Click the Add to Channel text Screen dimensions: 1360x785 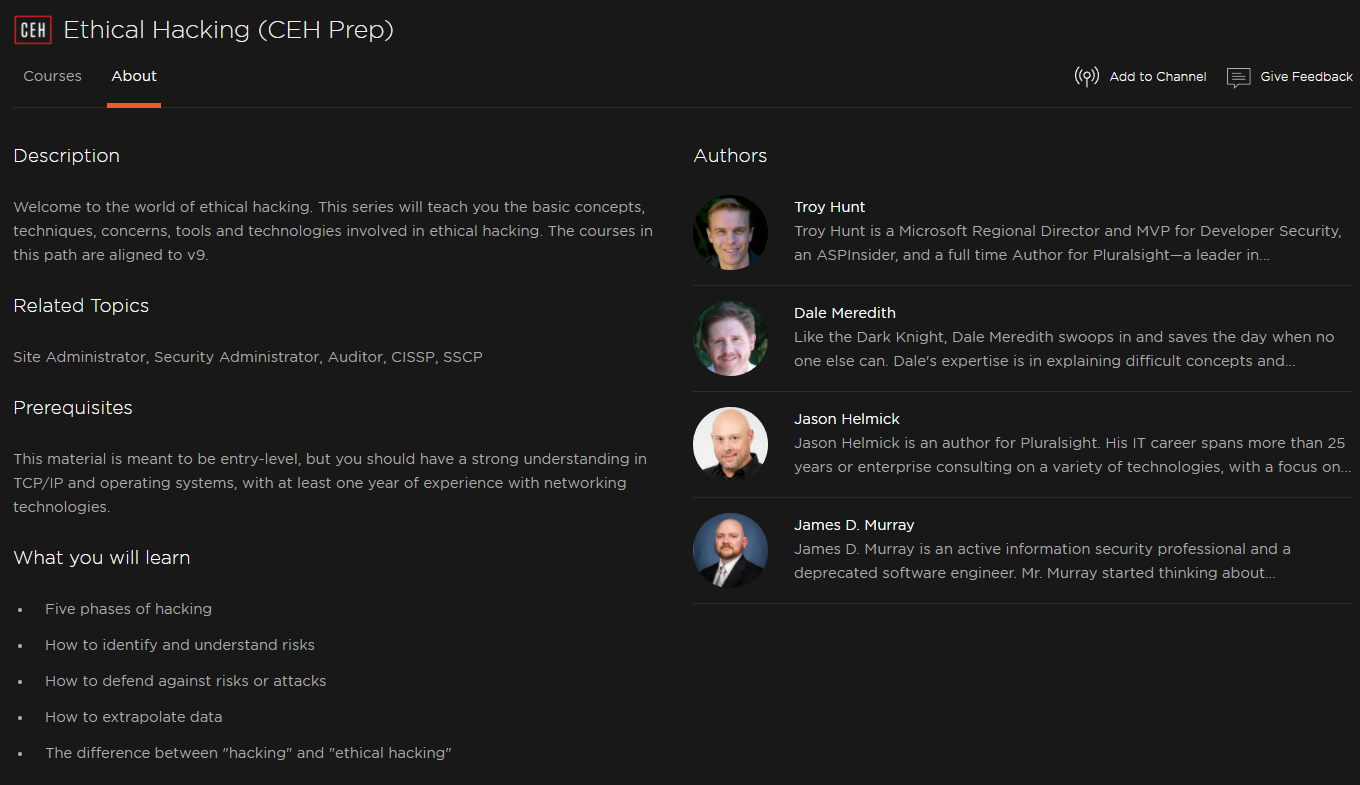coord(1158,77)
